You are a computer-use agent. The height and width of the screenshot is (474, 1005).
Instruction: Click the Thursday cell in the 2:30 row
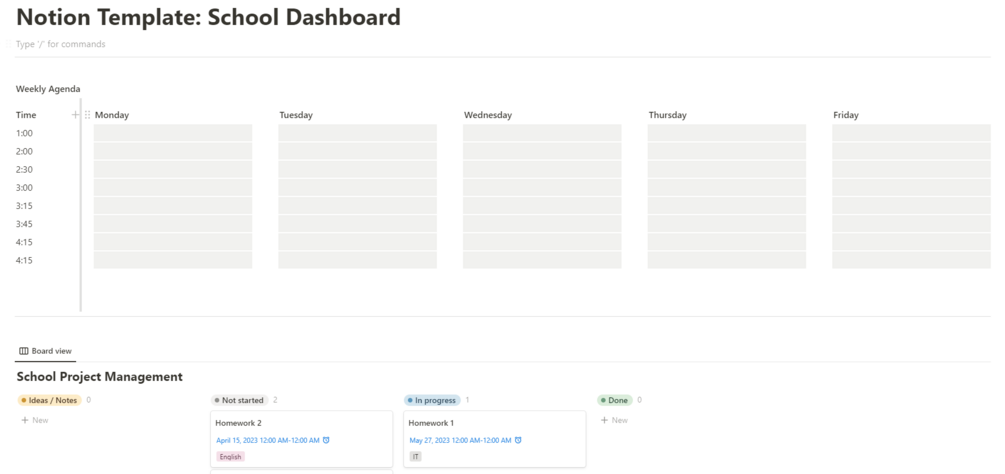tap(727, 170)
